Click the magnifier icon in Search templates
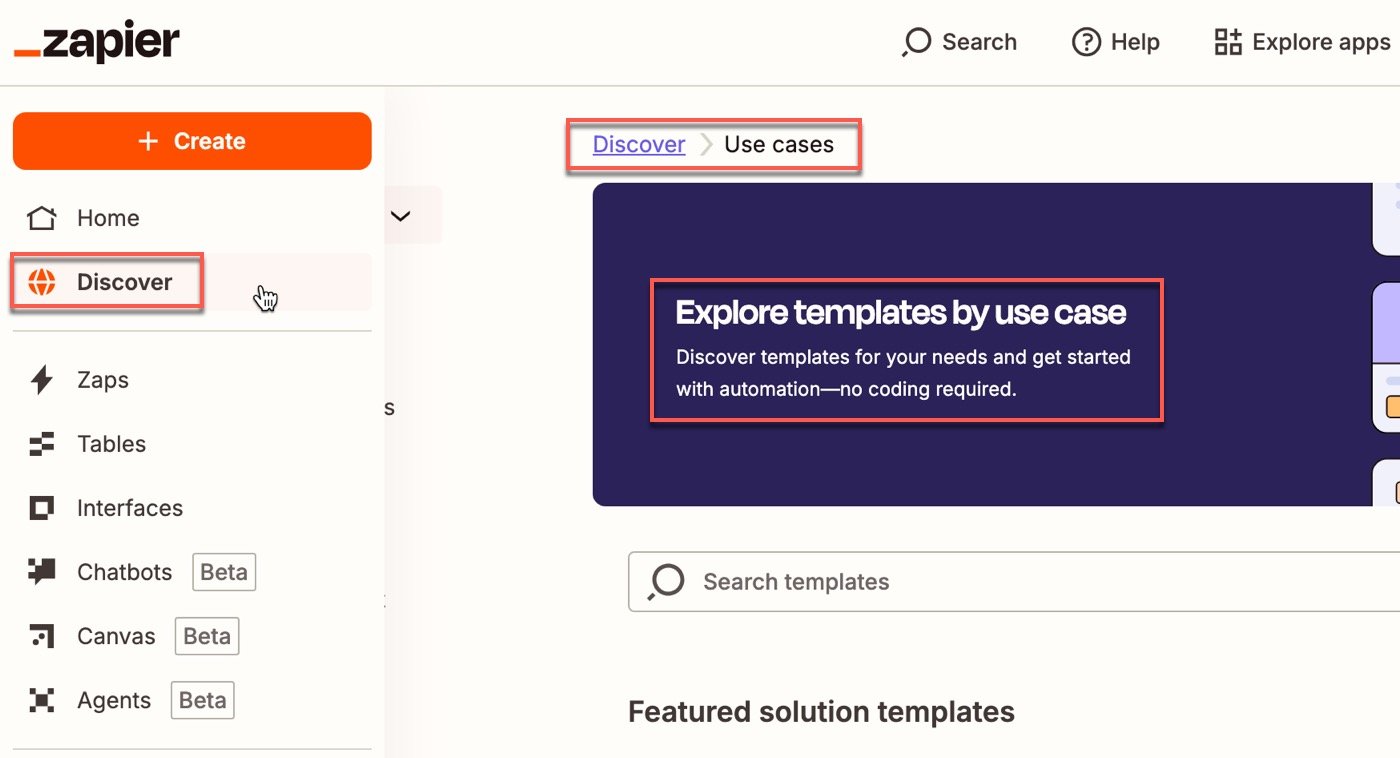Screen dimensions: 1400x758 click(666, 582)
